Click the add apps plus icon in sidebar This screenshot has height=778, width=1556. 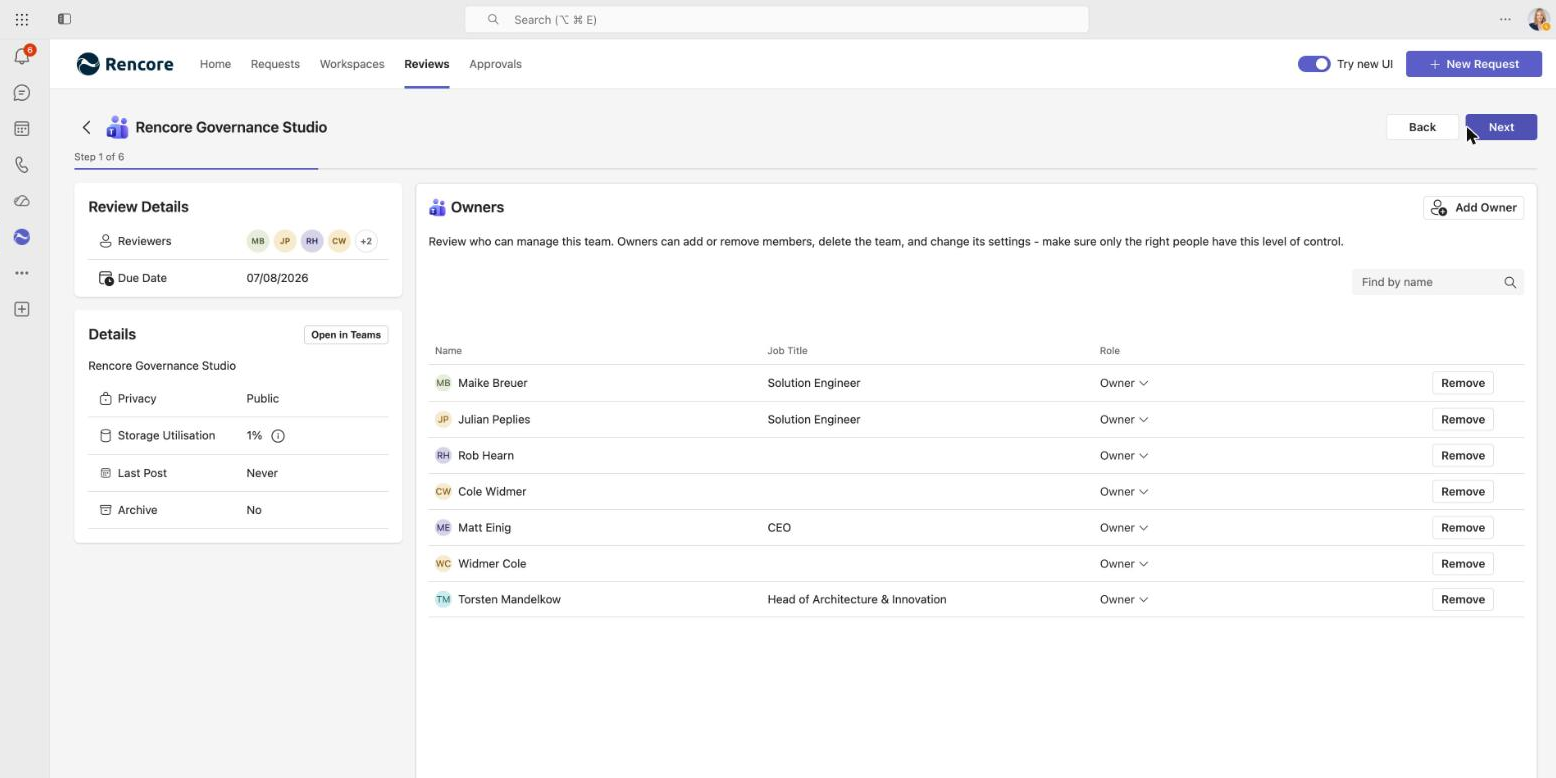[x=22, y=309]
